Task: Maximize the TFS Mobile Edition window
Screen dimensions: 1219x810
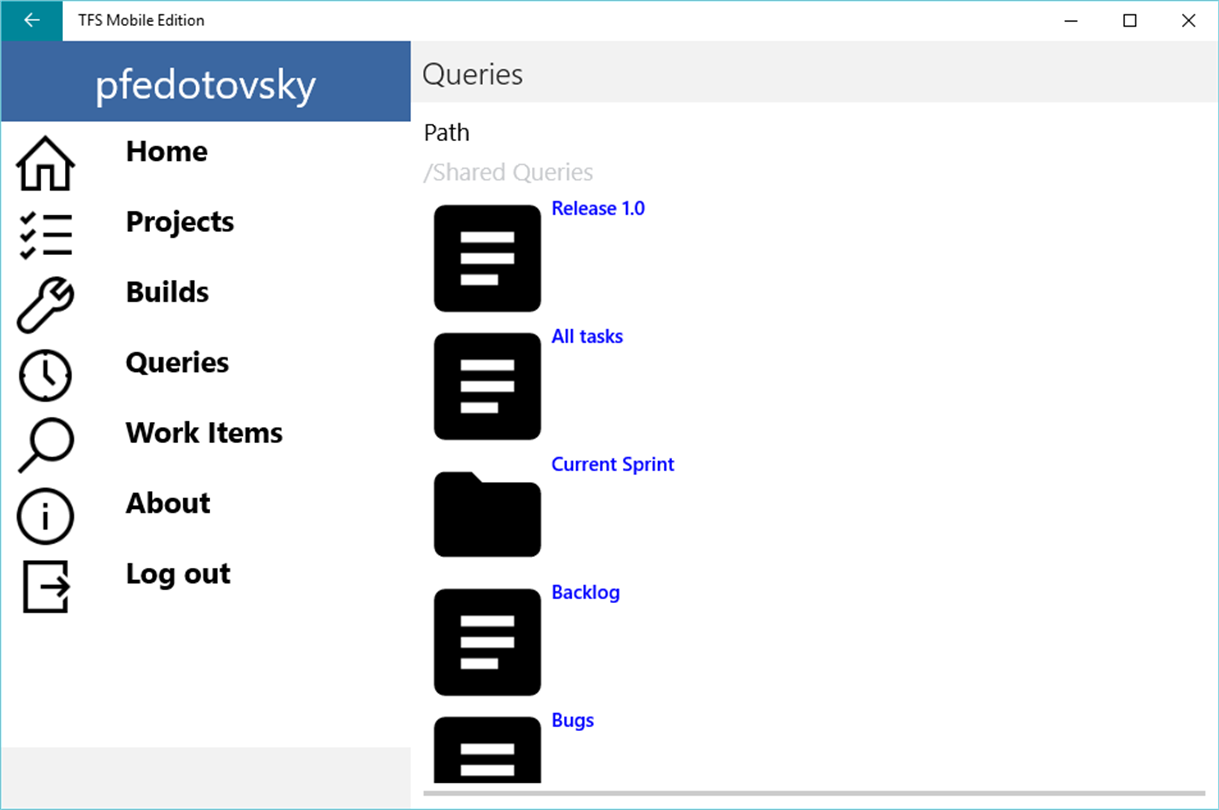Action: pyautogui.click(x=1130, y=20)
